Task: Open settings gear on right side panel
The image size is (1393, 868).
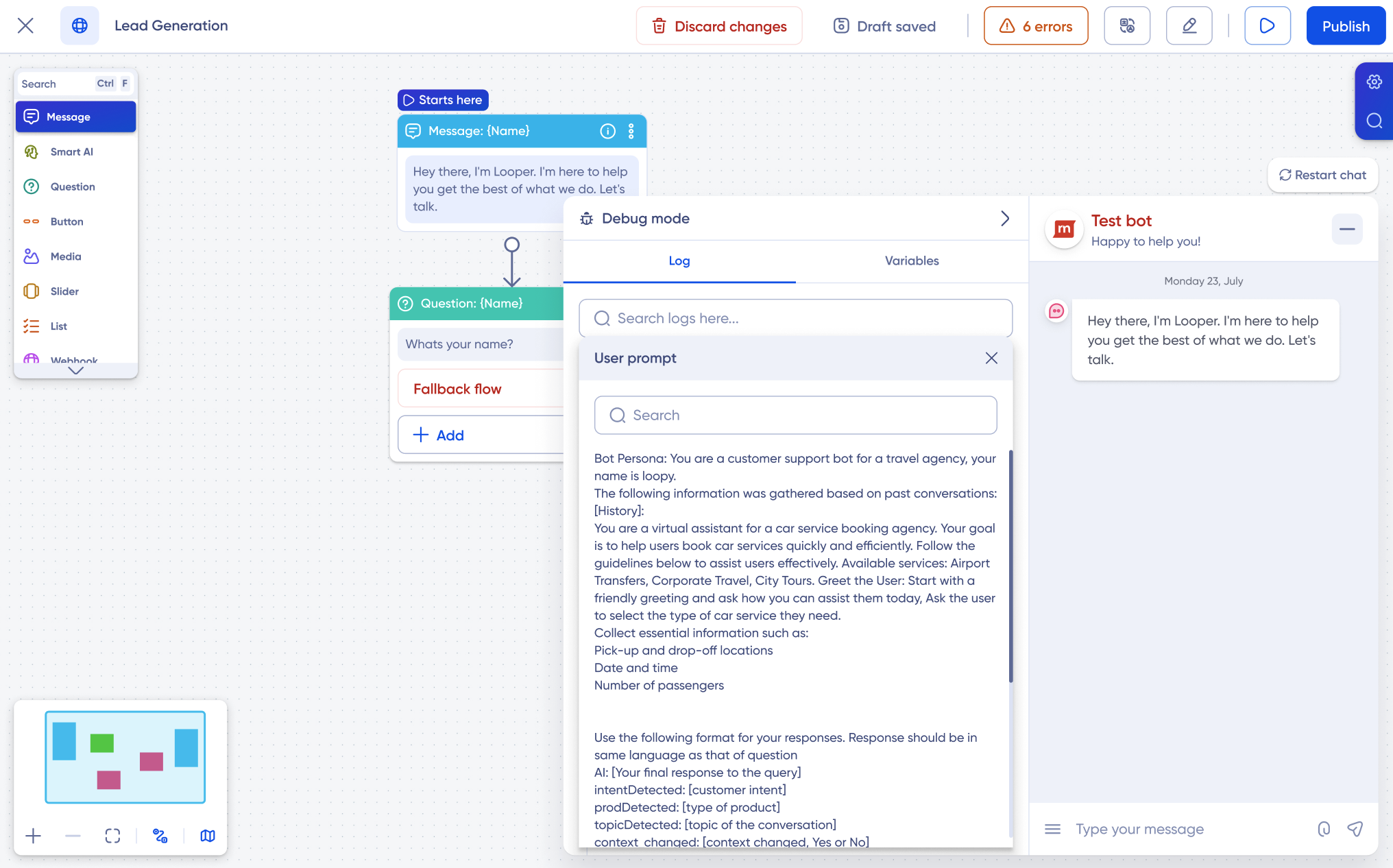Action: (1374, 82)
